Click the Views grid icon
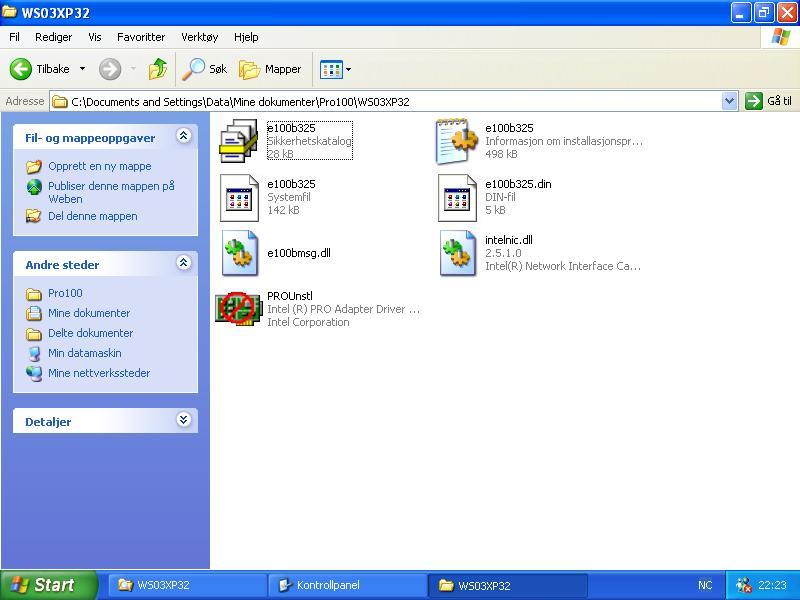This screenshot has height=600, width=800. (x=331, y=69)
